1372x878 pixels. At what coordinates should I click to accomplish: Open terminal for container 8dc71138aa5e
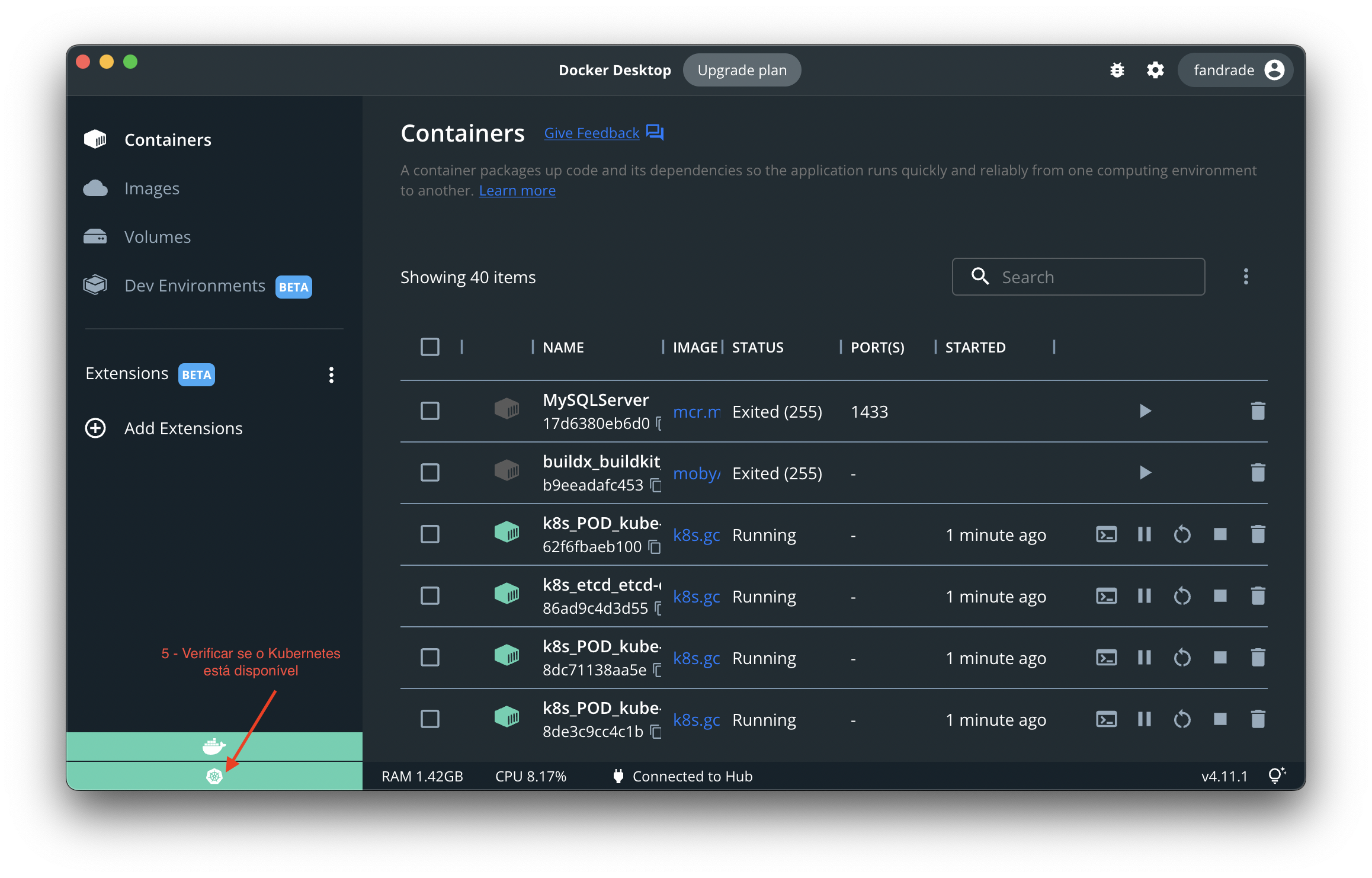[x=1106, y=658]
